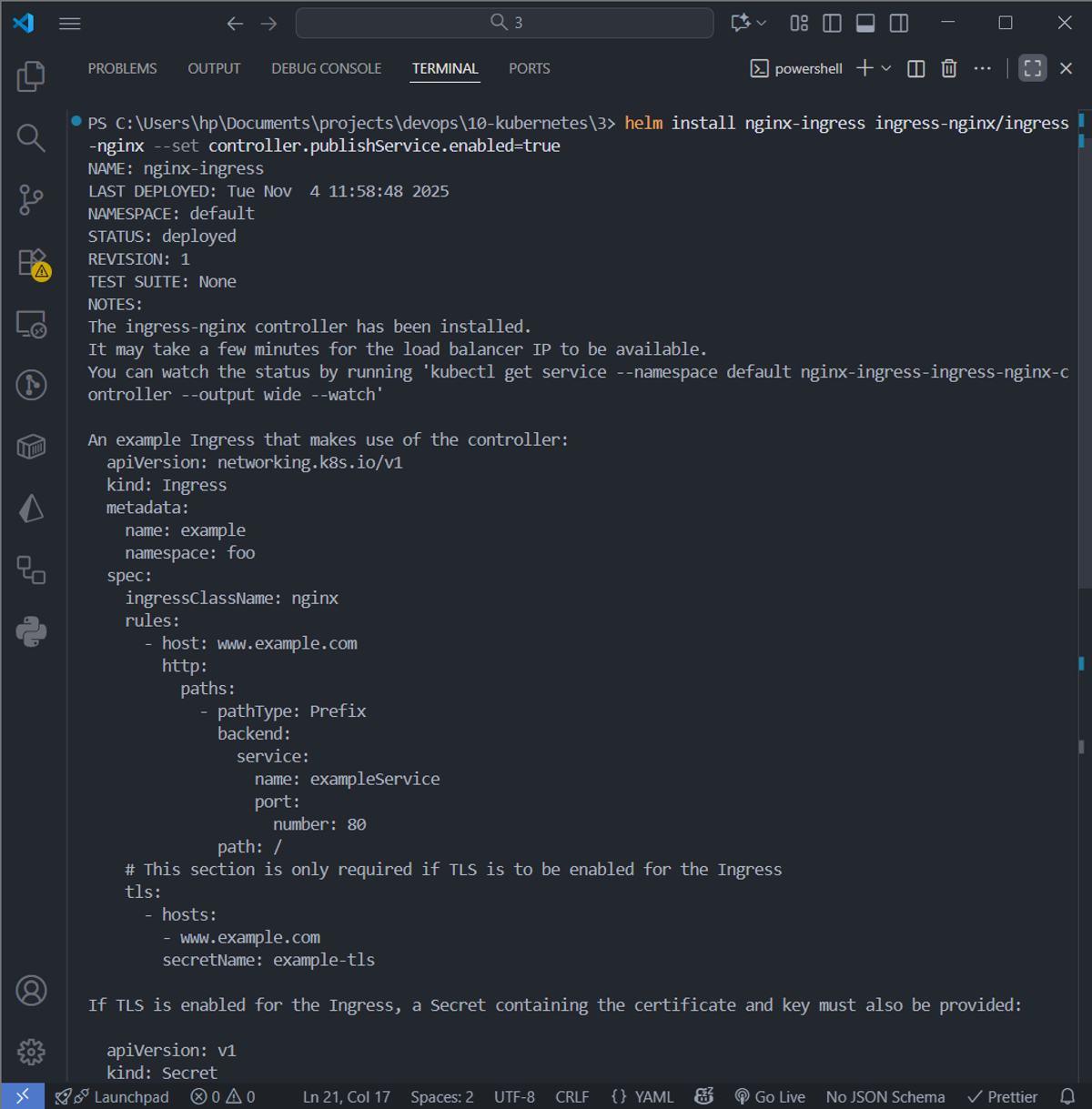
Task: Open notifications bell in status bar
Action: (1067, 1096)
